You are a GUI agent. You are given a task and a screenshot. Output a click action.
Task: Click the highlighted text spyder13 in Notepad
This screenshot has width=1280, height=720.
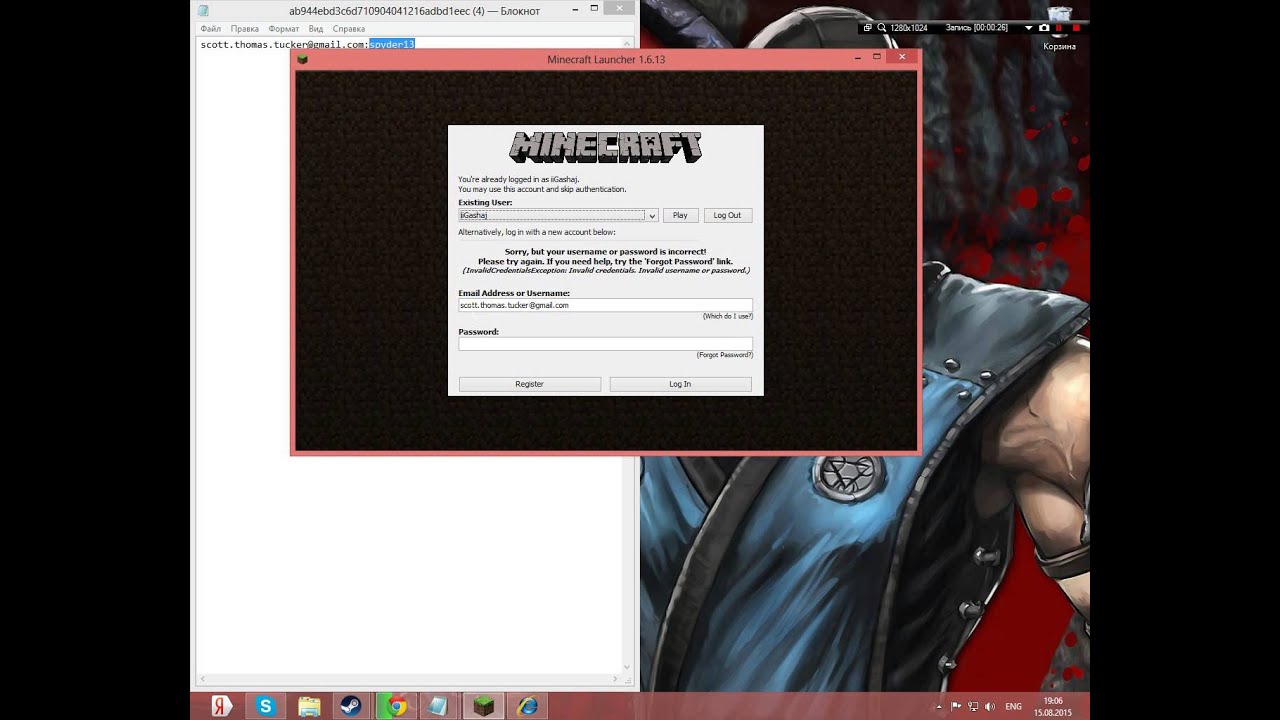click(x=392, y=45)
